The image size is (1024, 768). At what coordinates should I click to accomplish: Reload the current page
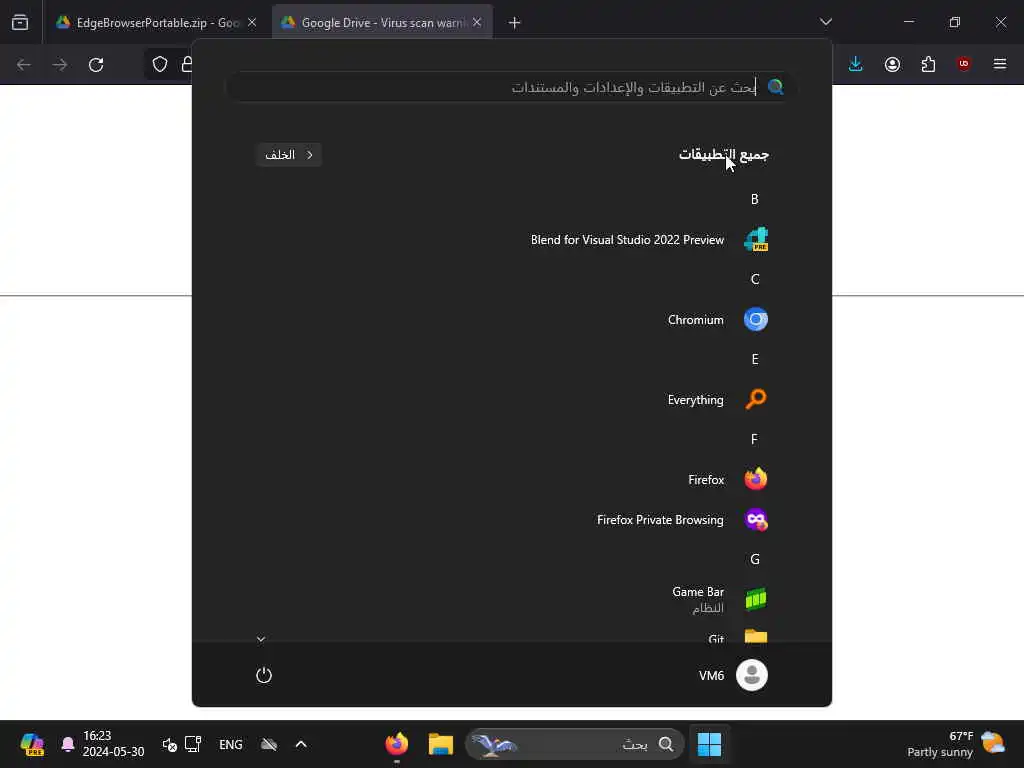[96, 65]
